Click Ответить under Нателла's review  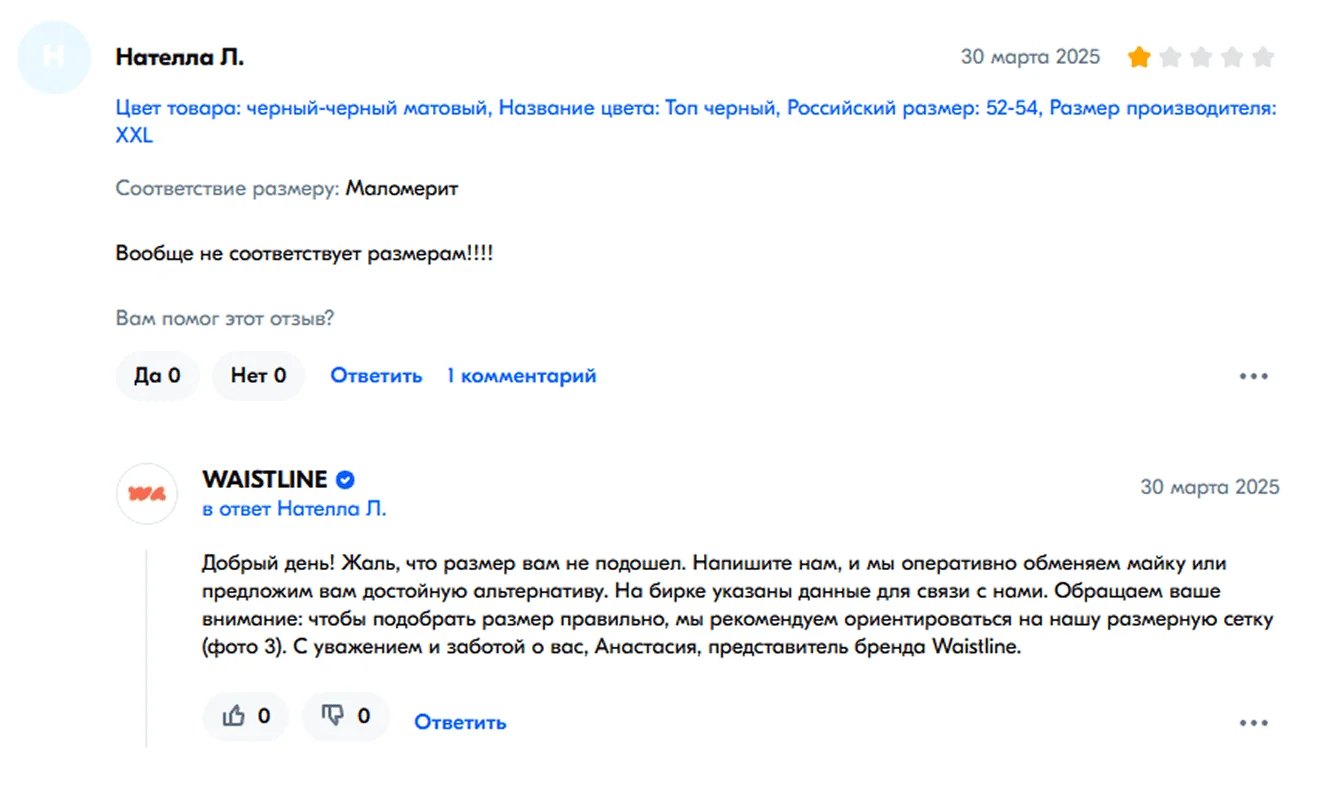click(x=376, y=376)
